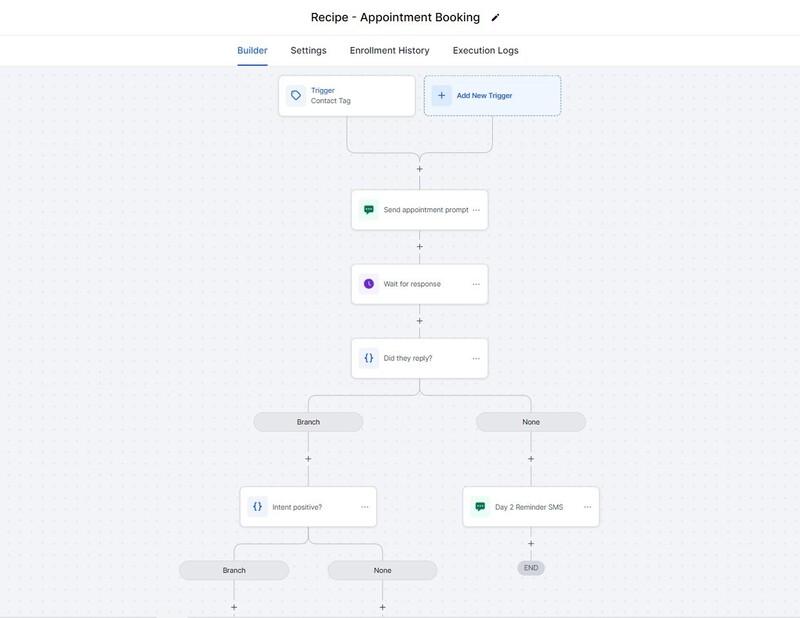800x618 pixels.
Task: Switch to the Builder tab
Action: 252,51
